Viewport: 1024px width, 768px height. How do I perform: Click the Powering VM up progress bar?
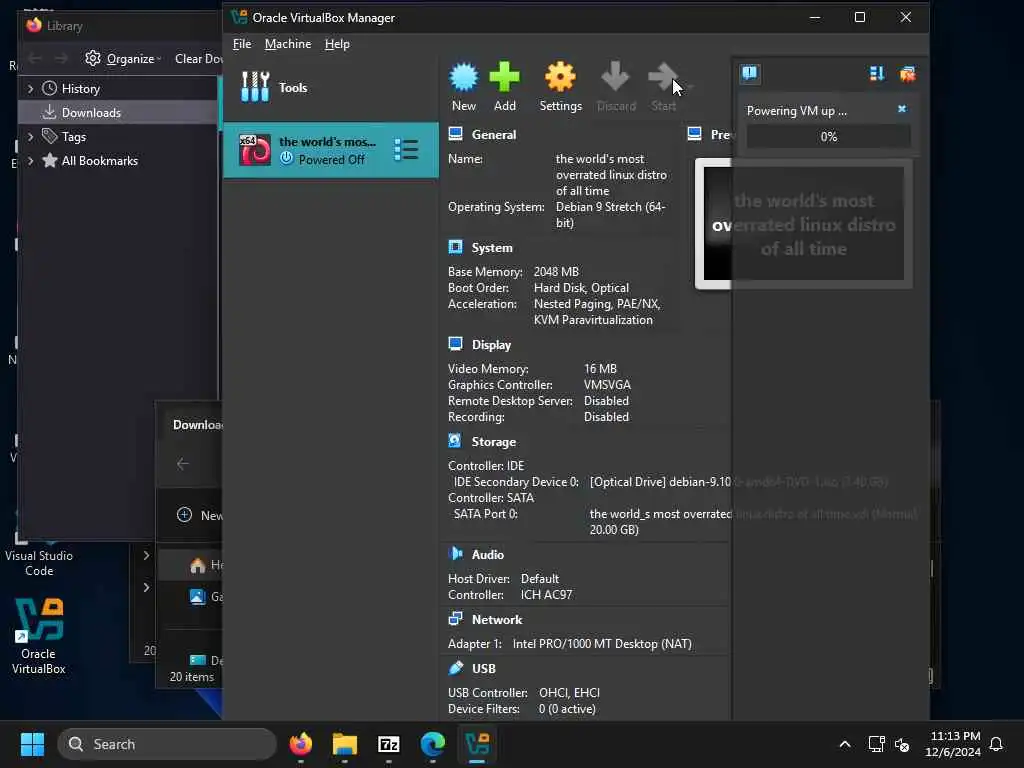[828, 136]
